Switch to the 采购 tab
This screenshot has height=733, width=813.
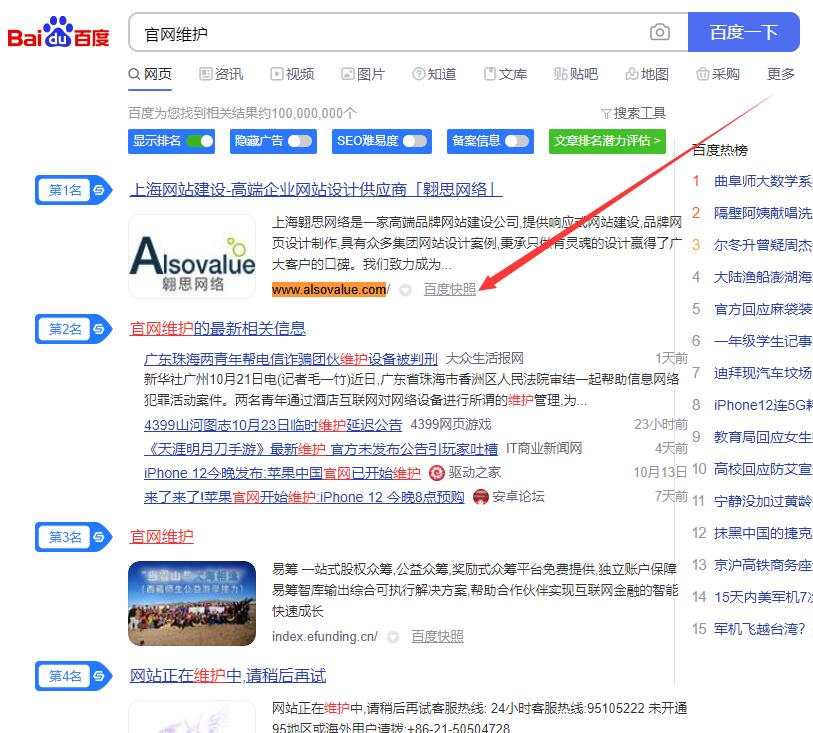pyautogui.click(x=718, y=74)
